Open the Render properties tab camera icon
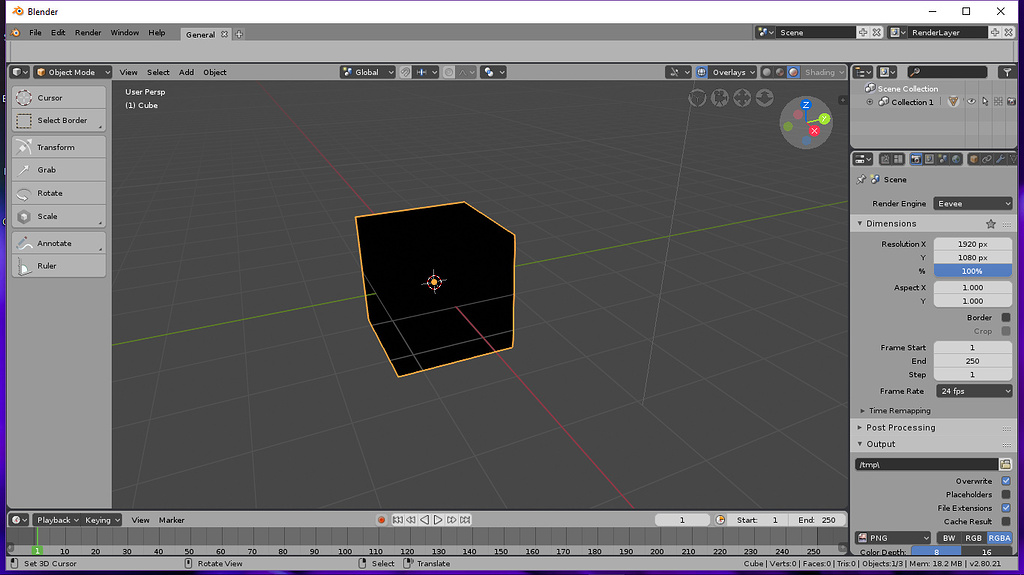Image resolution: width=1024 pixels, height=575 pixels. pyautogui.click(x=916, y=159)
